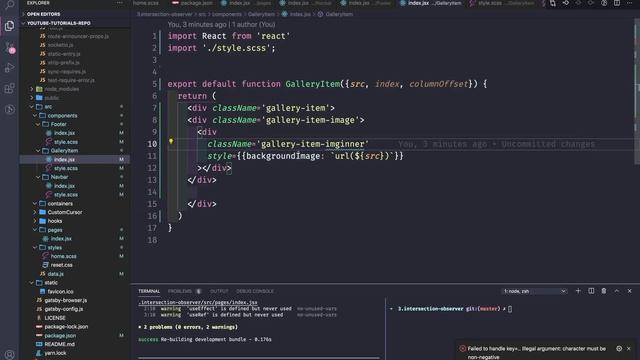Click the components segment in the breadcrumb

point(227,14)
